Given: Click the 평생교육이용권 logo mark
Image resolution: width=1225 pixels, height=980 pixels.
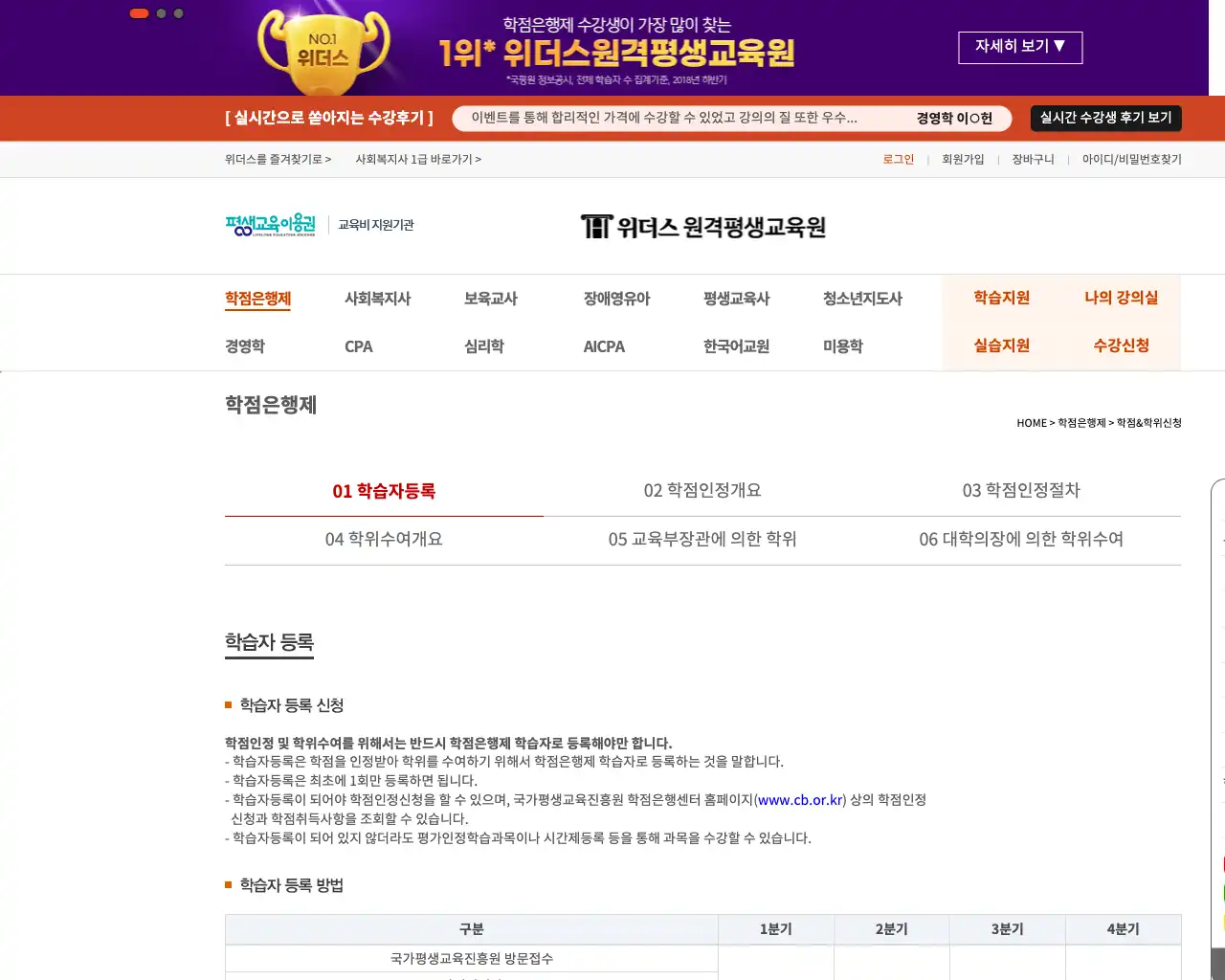Looking at the screenshot, I should 269,224.
